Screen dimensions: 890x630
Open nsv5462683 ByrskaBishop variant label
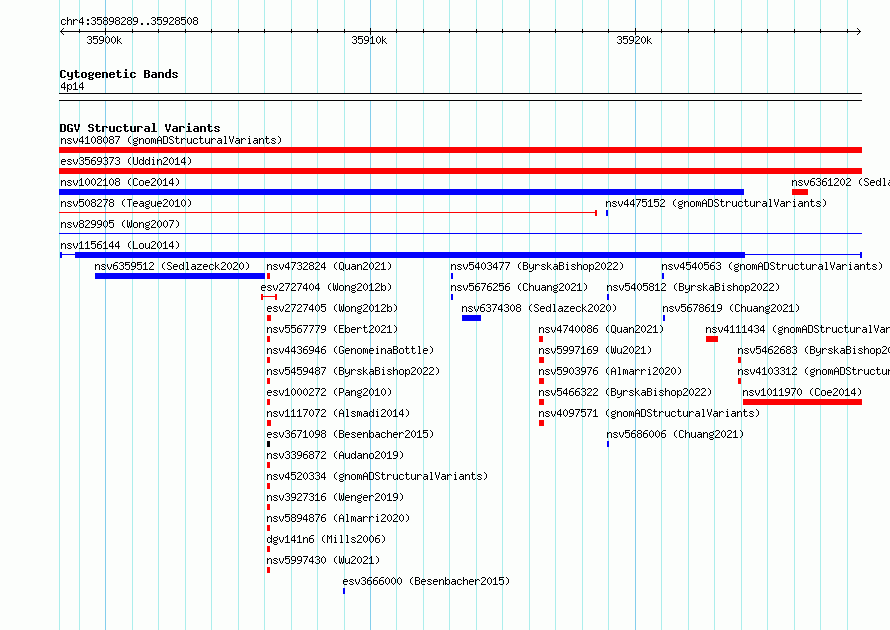pyautogui.click(x=813, y=350)
